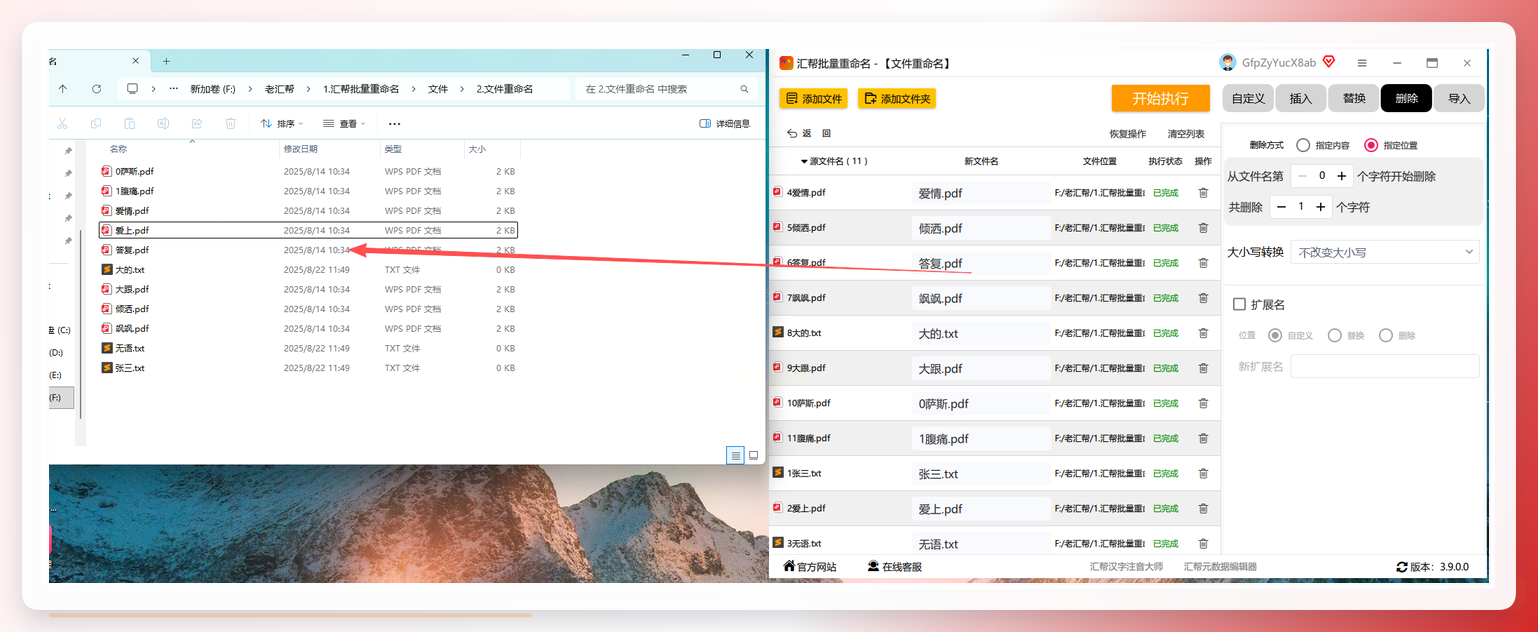Click the Explorer search box 在 2.文件重命名 中搜索

click(x=667, y=89)
